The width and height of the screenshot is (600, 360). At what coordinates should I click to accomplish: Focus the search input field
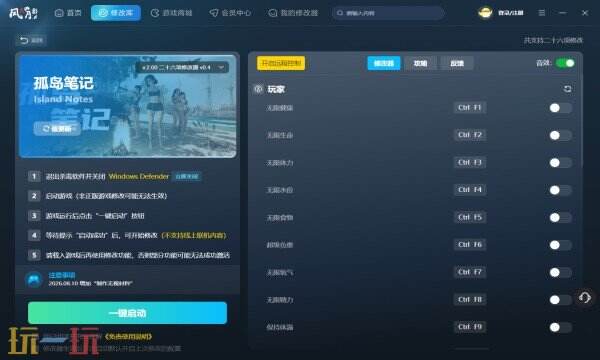388,13
